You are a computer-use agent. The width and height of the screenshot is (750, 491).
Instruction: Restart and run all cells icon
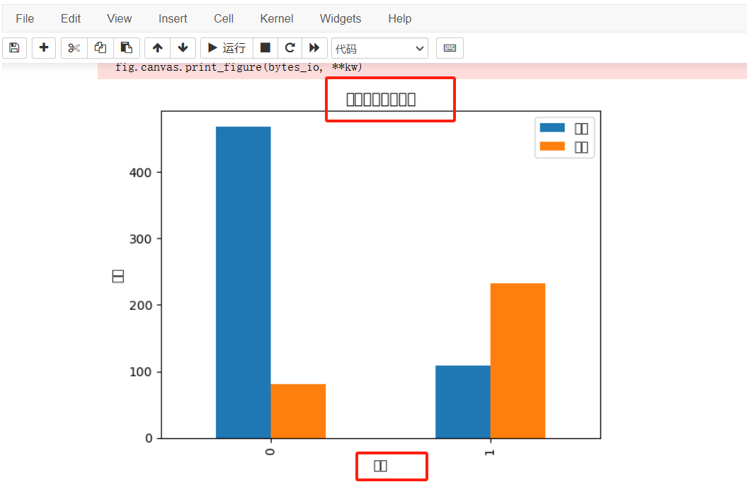click(314, 48)
